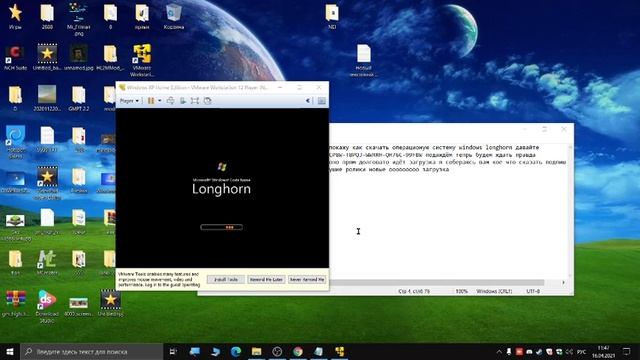
Task: Open the unnamed.jpg desktop file
Action: [x=79, y=58]
